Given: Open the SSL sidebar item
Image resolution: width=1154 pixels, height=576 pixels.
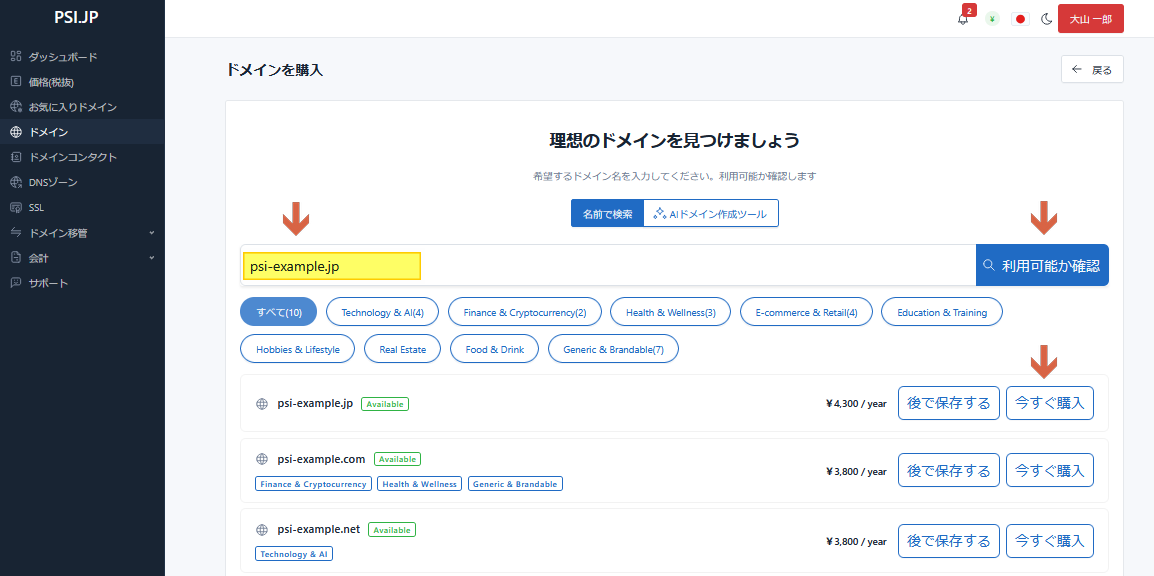Looking at the screenshot, I should coord(36,208).
